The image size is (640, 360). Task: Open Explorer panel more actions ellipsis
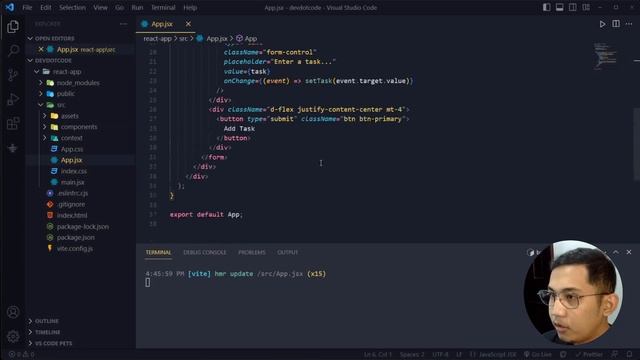tap(123, 24)
